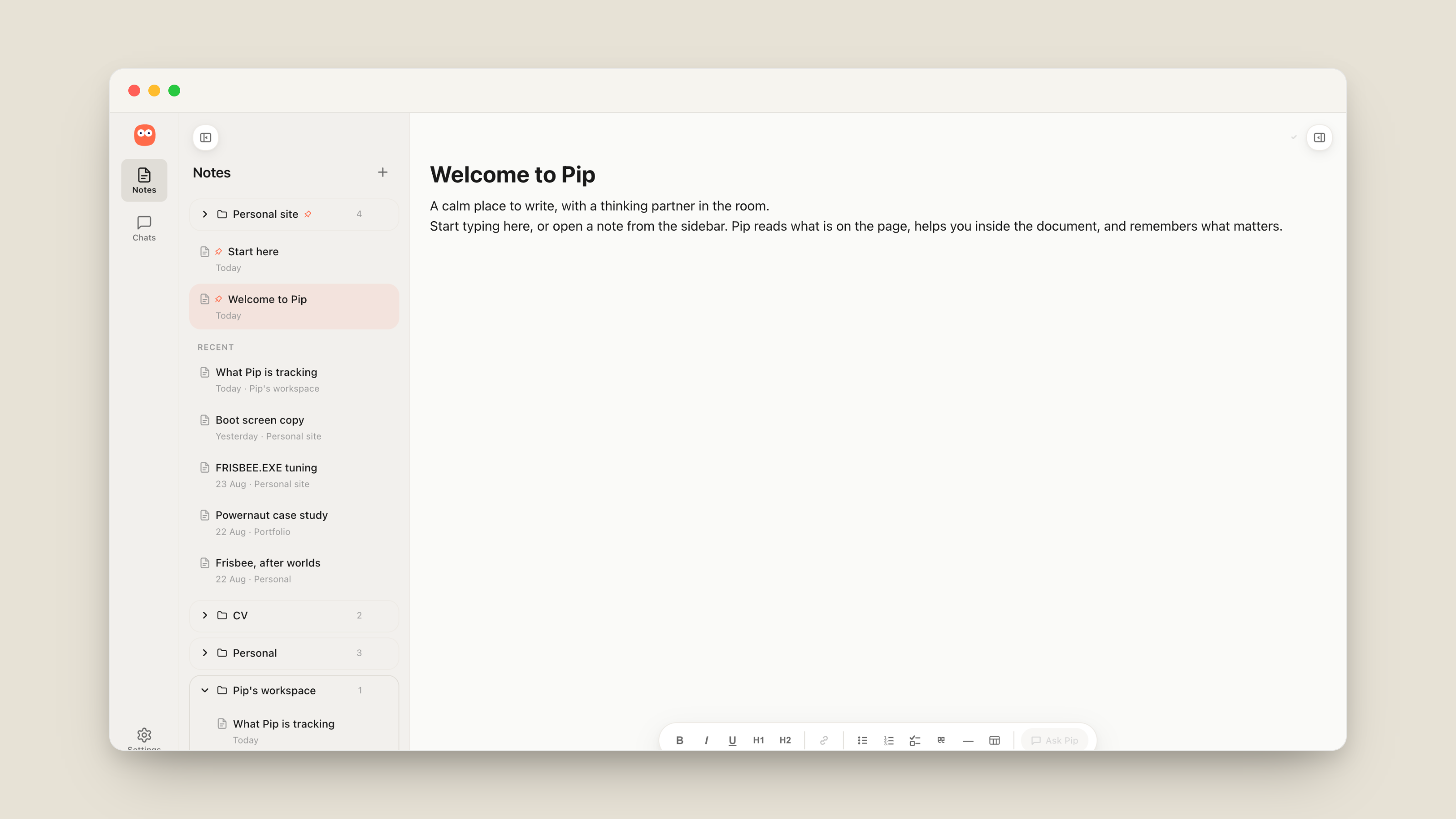This screenshot has width=1456, height=819.
Task: Click the pin icon on Welcome to Pip
Action: pos(219,299)
